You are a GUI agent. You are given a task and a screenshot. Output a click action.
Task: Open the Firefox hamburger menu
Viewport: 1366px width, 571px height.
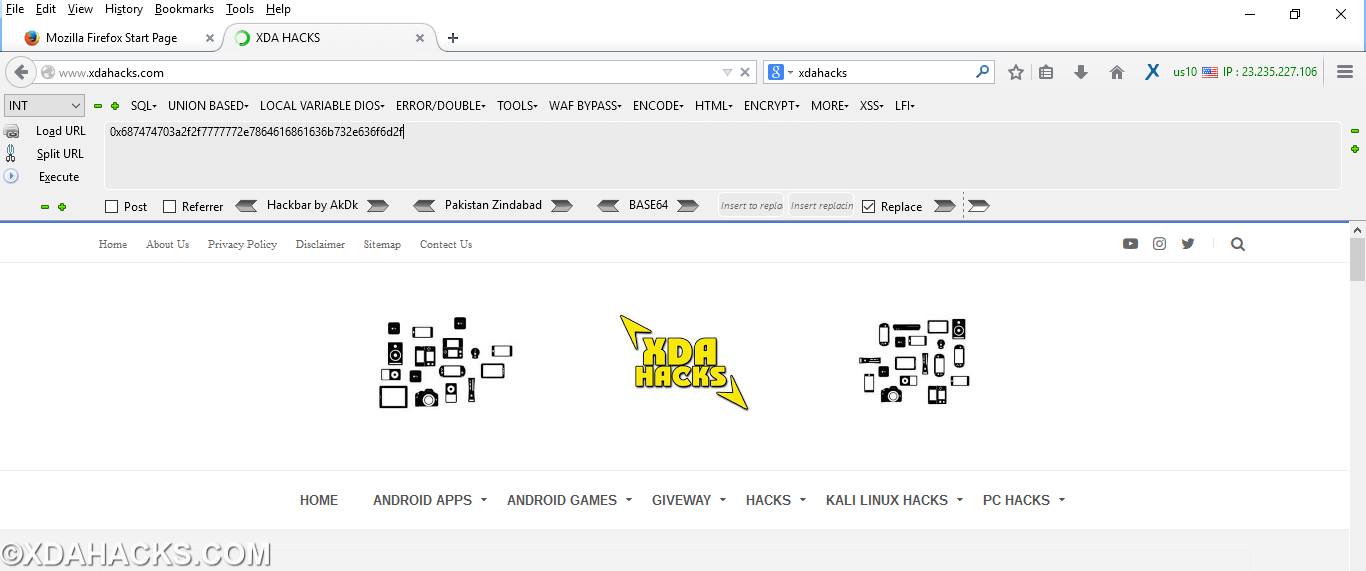[x=1345, y=72]
